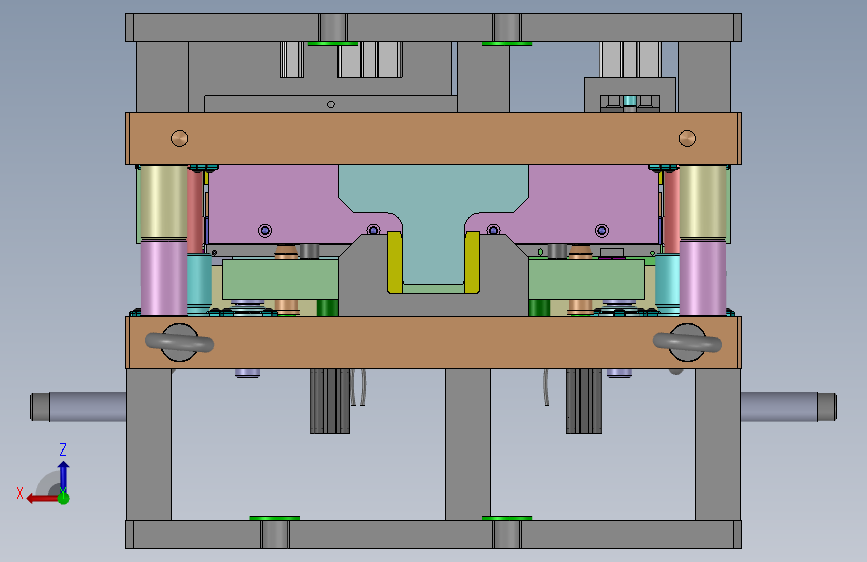Viewport: 867px width, 562px height.
Task: Select the bottom gray clamping plate
Action: pyautogui.click(x=434, y=534)
